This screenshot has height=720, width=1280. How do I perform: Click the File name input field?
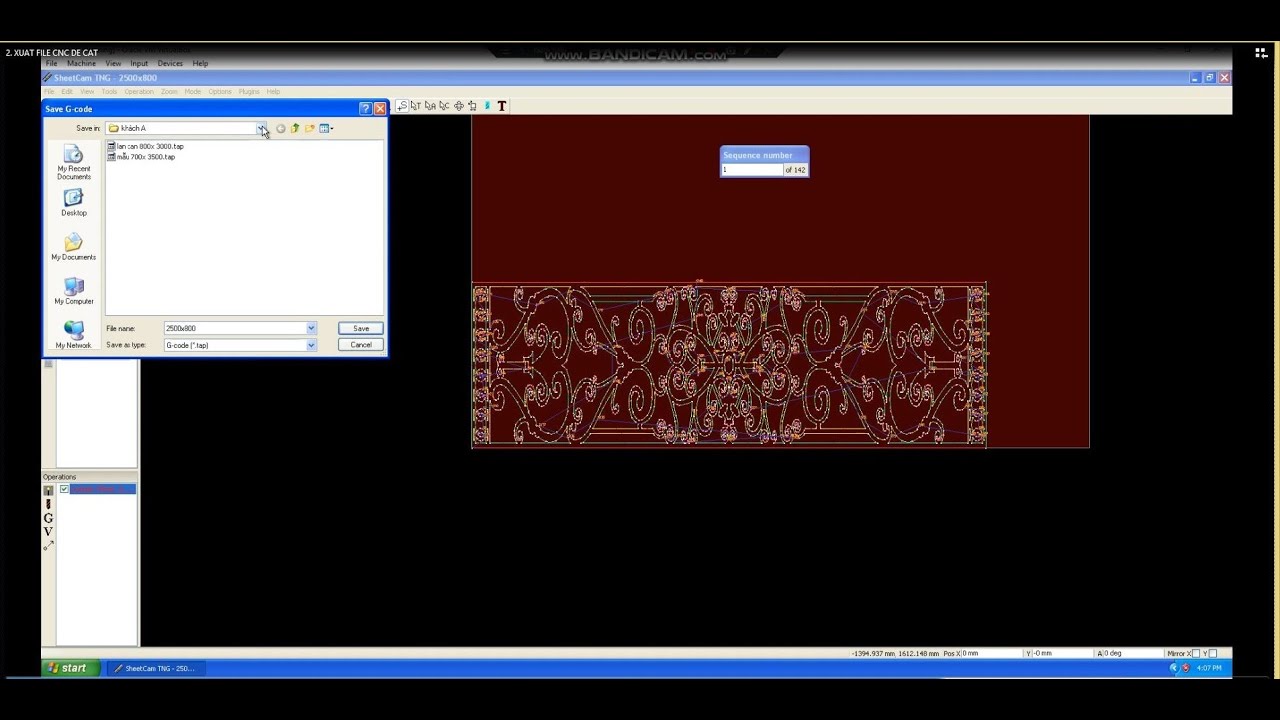[235, 328]
